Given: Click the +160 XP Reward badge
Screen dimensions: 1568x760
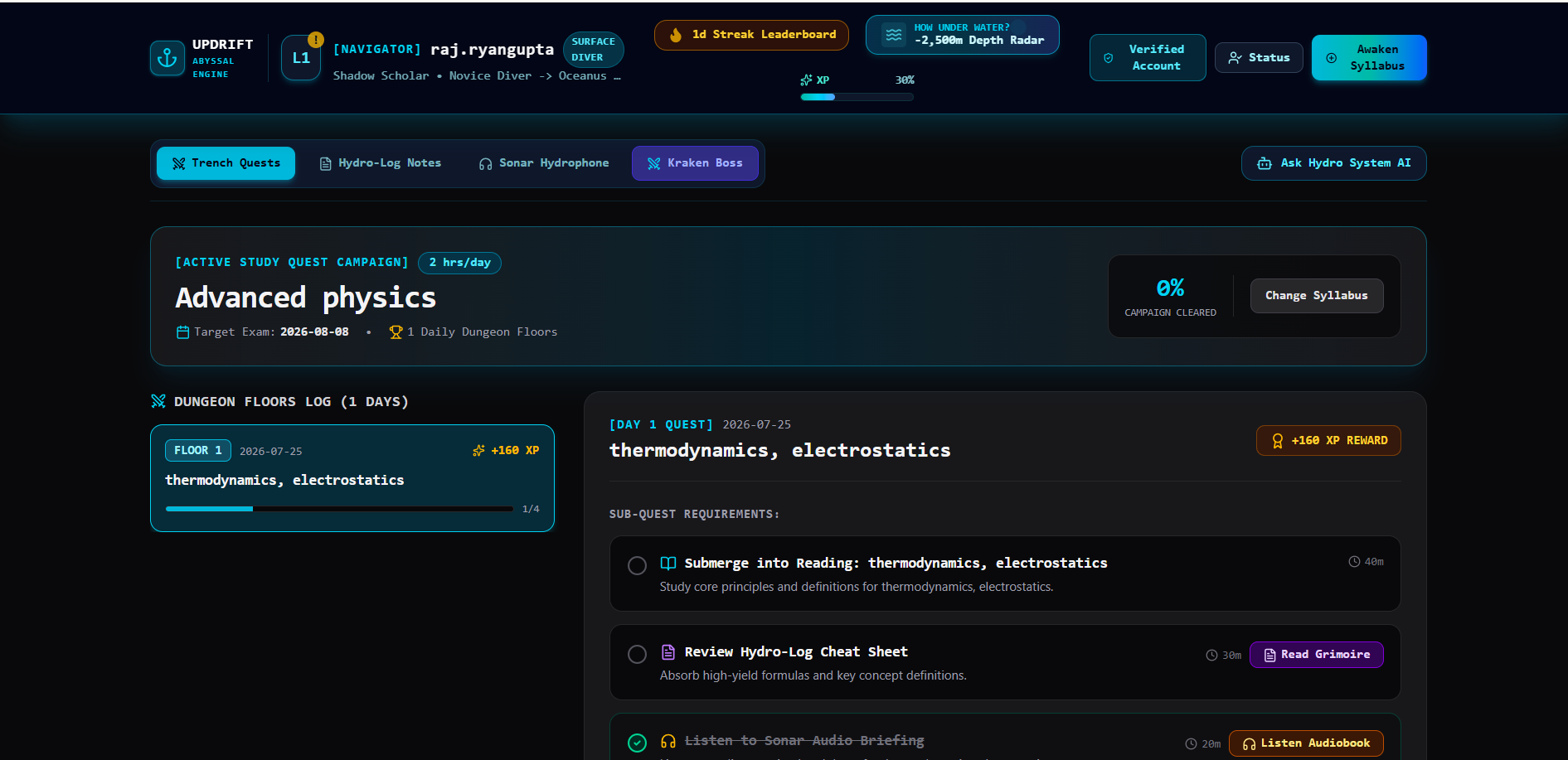Looking at the screenshot, I should pos(1328,441).
